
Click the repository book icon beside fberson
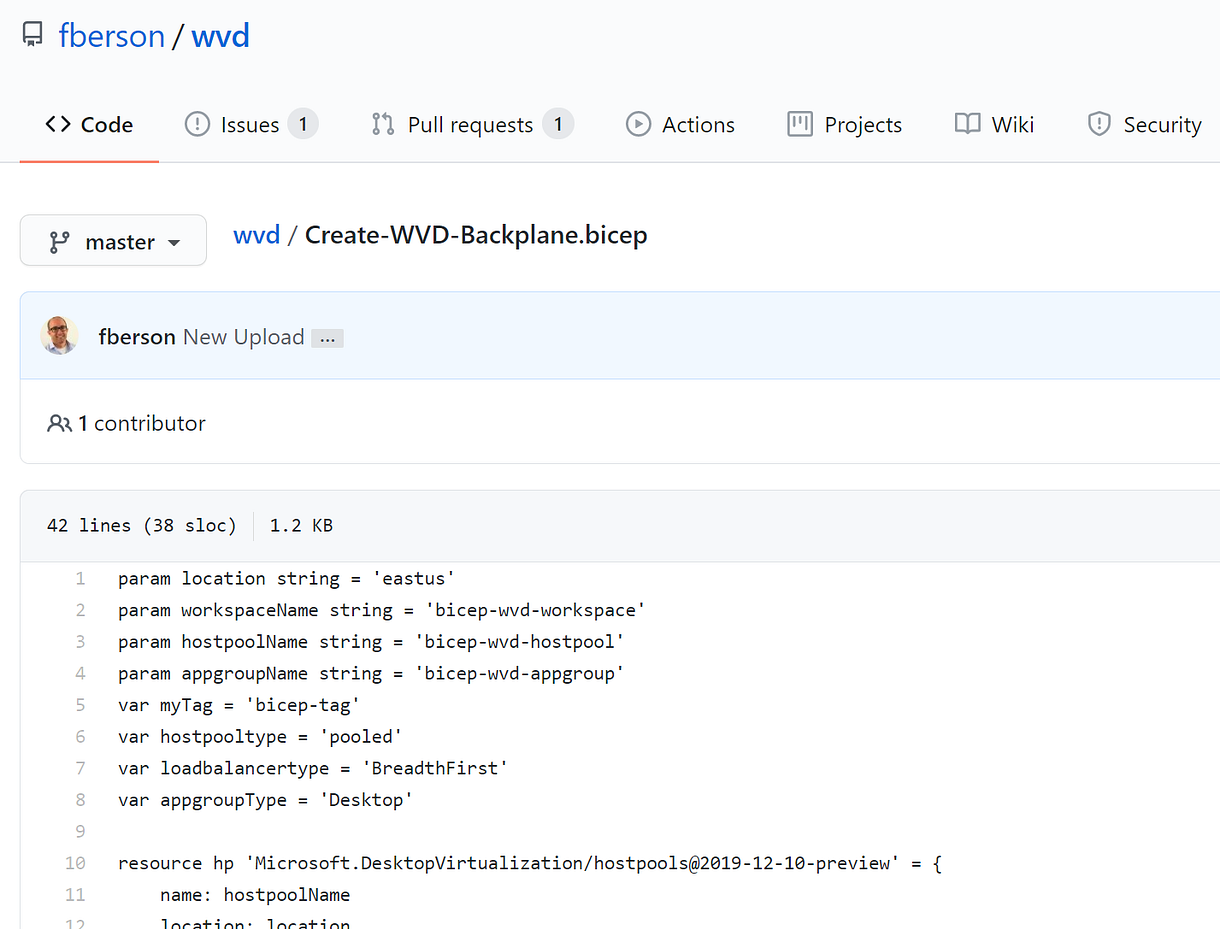coord(32,36)
